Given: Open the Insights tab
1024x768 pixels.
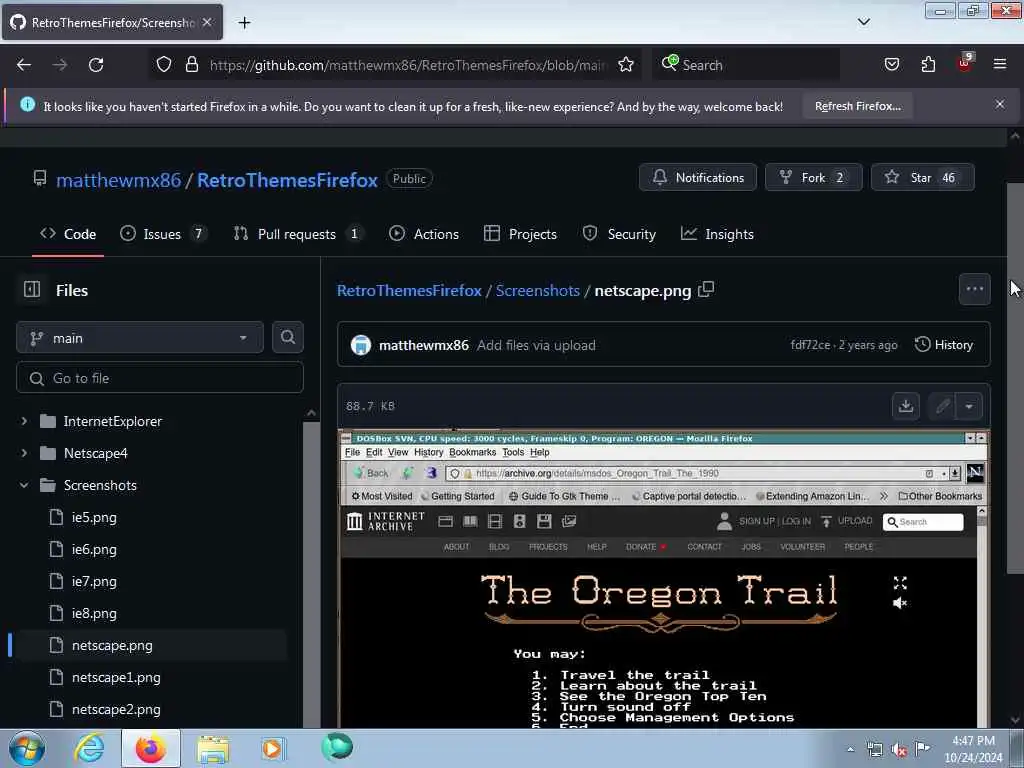Looking at the screenshot, I should [x=717, y=234].
